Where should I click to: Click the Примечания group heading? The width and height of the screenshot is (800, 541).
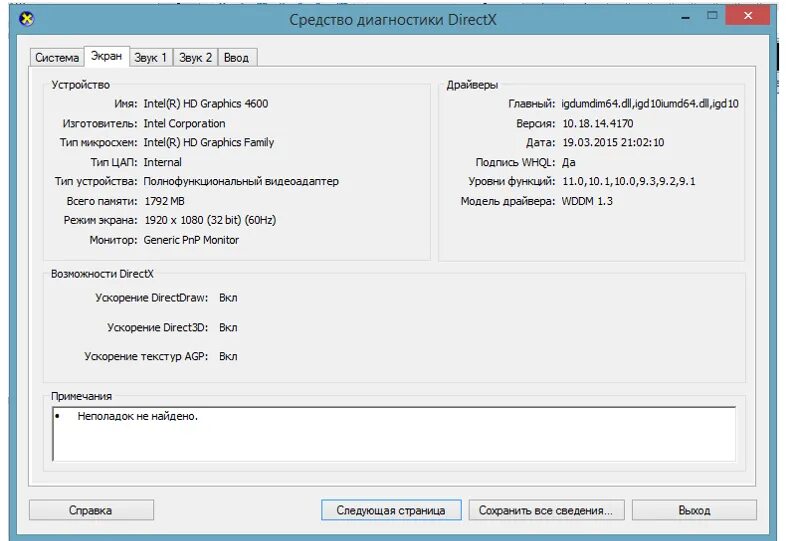click(81, 396)
